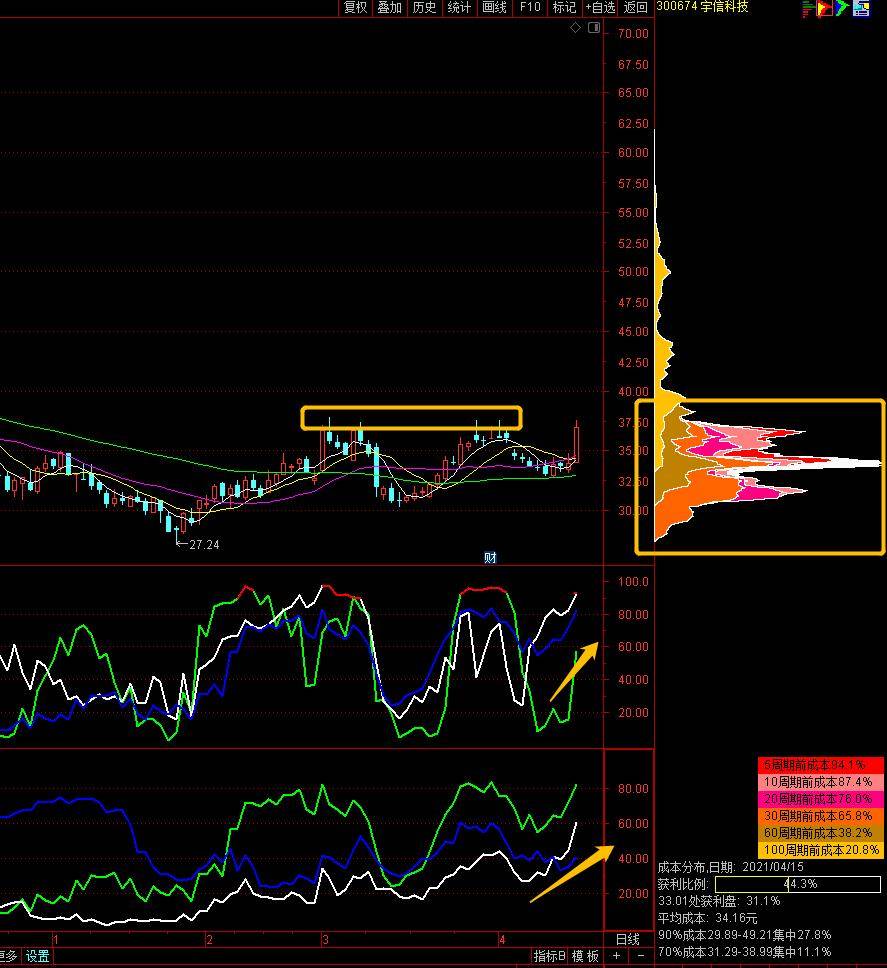
Task: Toggle the 100周期前成本 yellow legend entry
Action: (820, 850)
